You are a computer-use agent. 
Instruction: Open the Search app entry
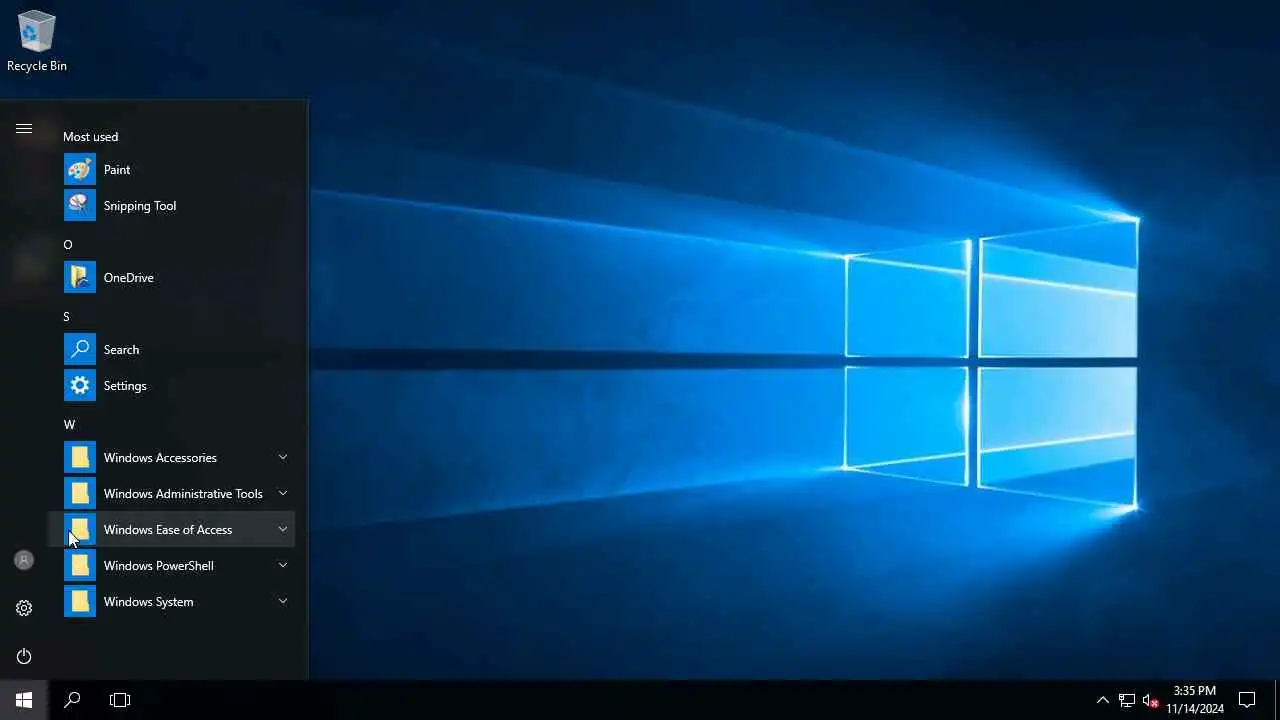tap(172, 350)
